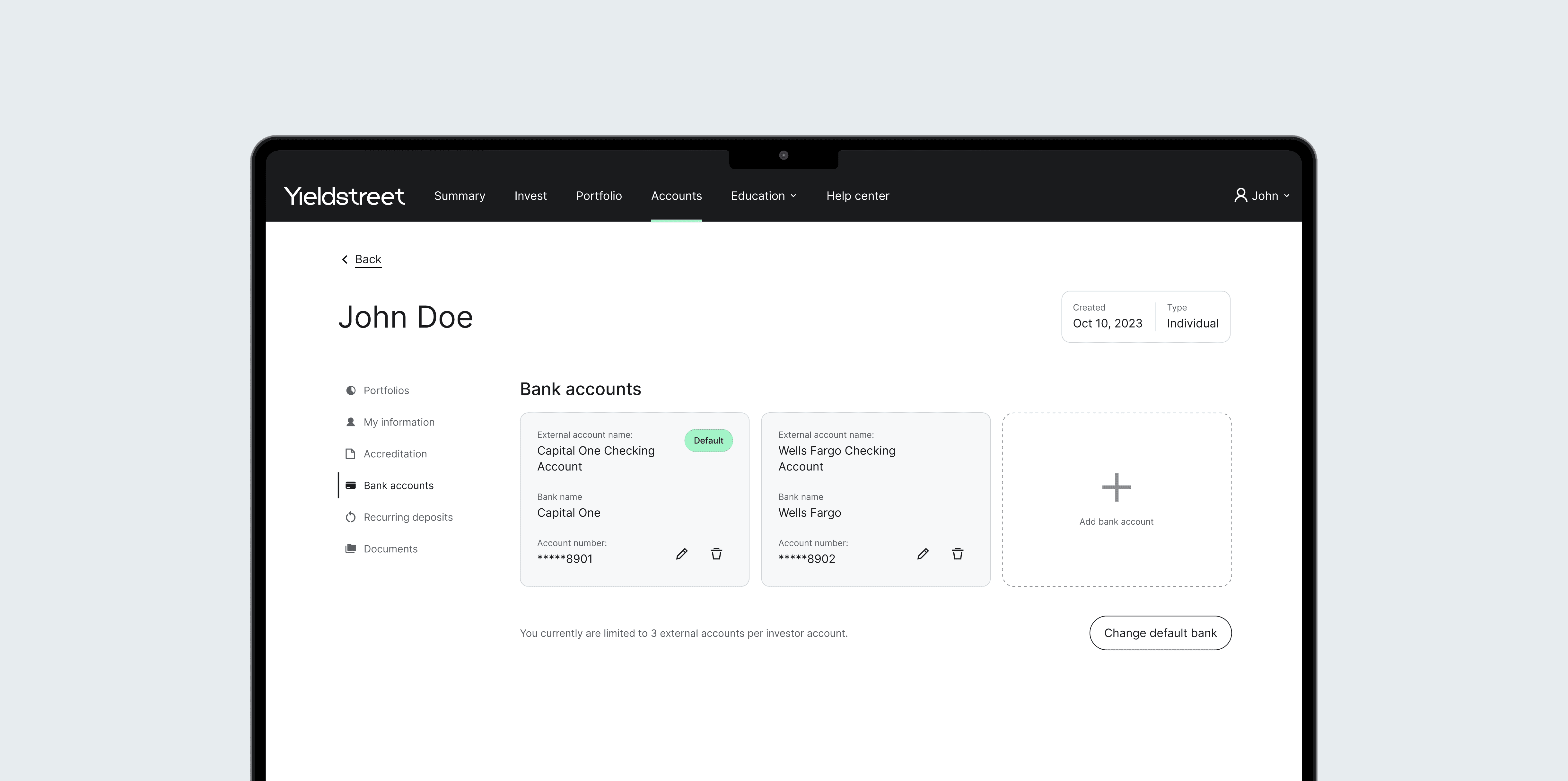The image size is (1568, 781).
Task: Delete the Capital One account via trash icon
Action: [716, 554]
